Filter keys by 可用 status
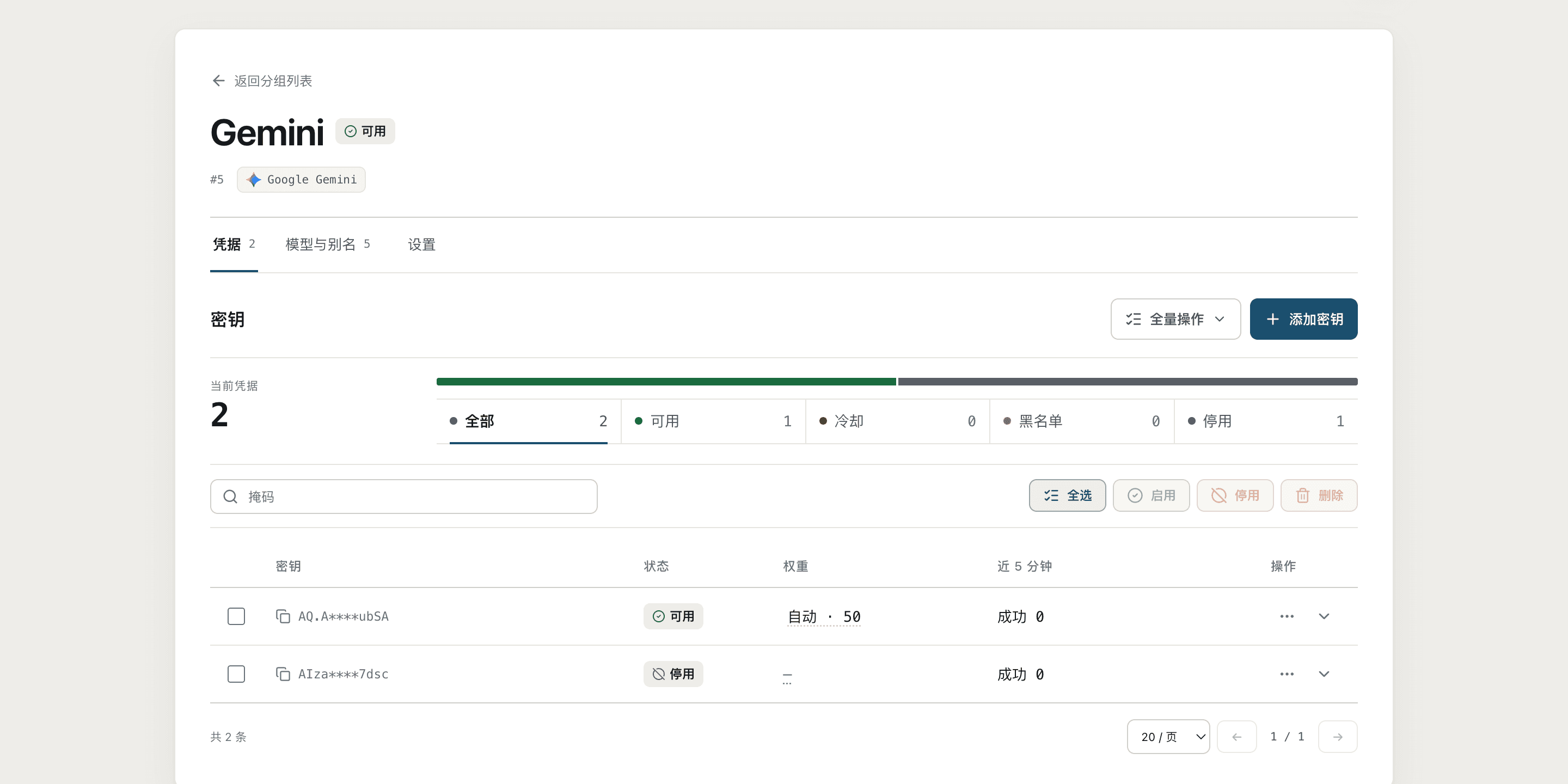The image size is (1568, 784). 713,421
